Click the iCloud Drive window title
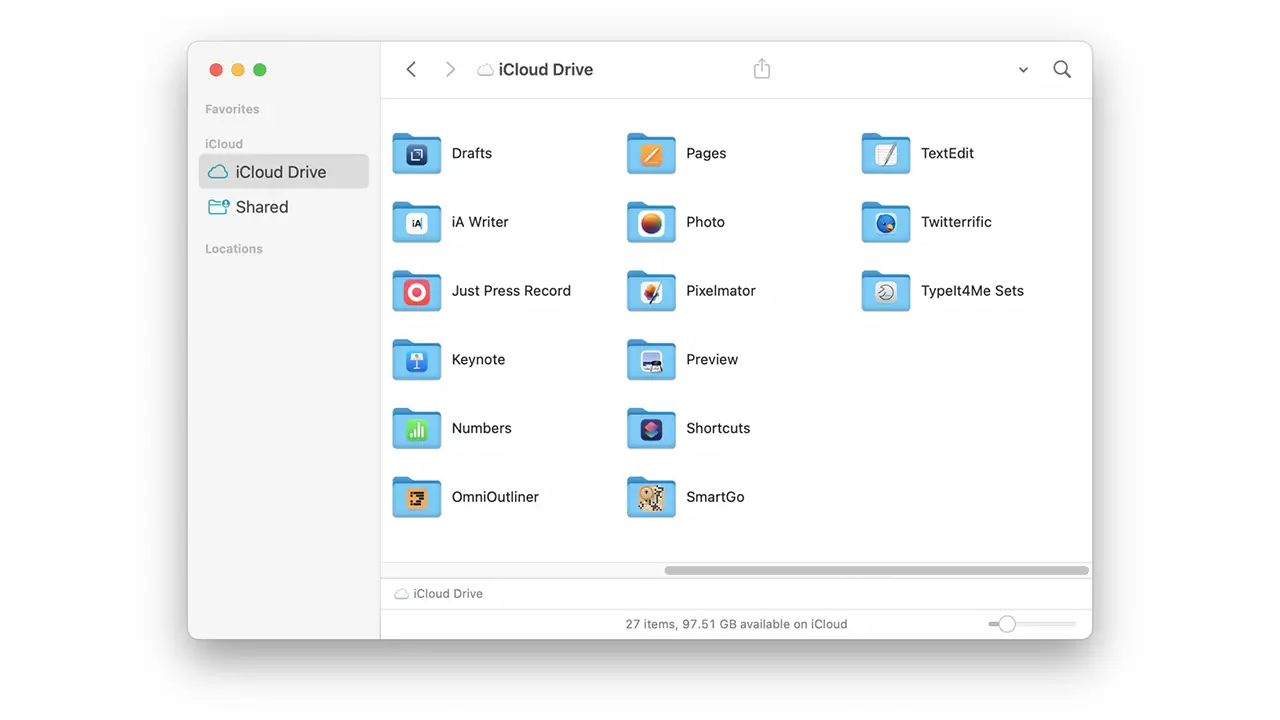This screenshot has width=1280, height=720. [546, 70]
